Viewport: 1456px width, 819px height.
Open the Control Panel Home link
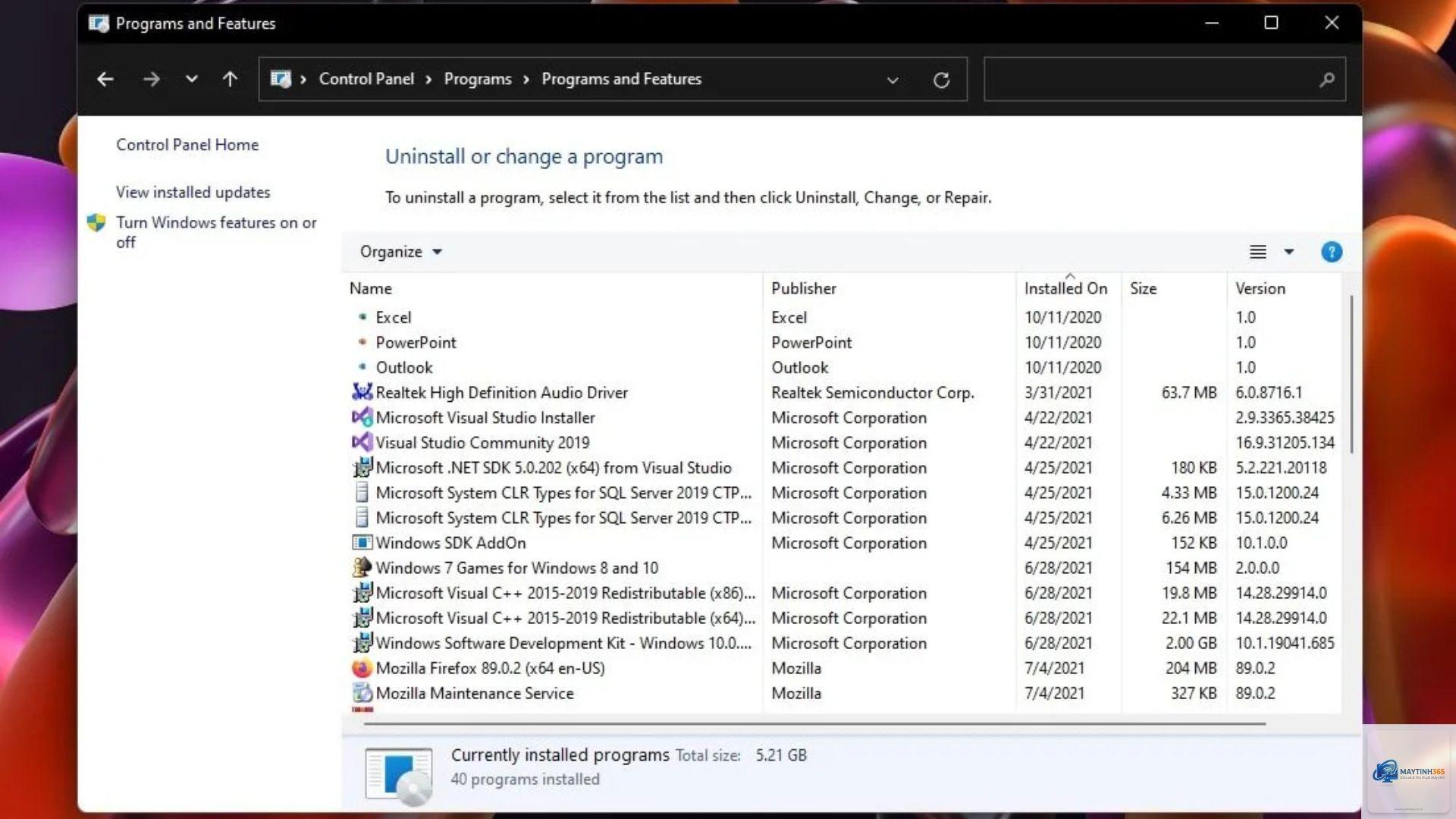tap(187, 145)
